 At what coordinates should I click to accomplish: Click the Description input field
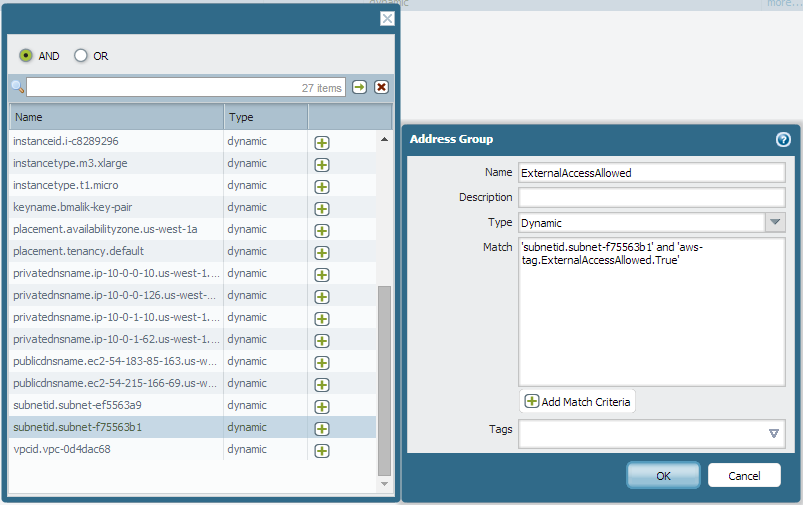click(x=651, y=197)
